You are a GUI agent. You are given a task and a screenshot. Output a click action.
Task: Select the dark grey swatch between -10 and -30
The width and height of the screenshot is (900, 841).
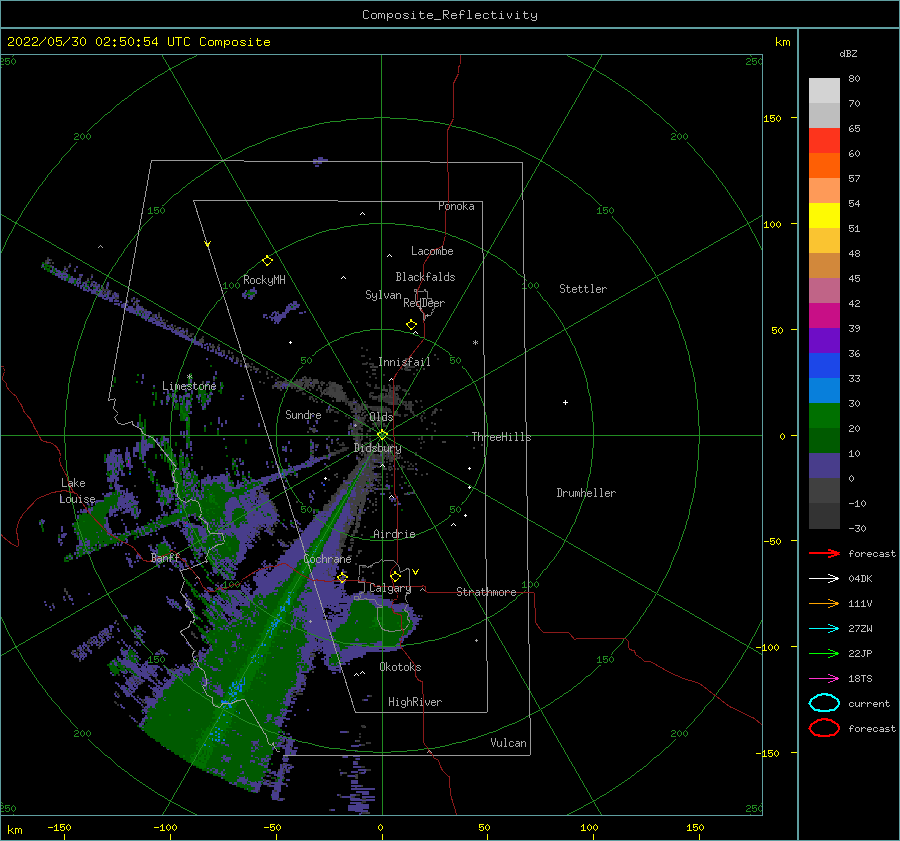(824, 516)
